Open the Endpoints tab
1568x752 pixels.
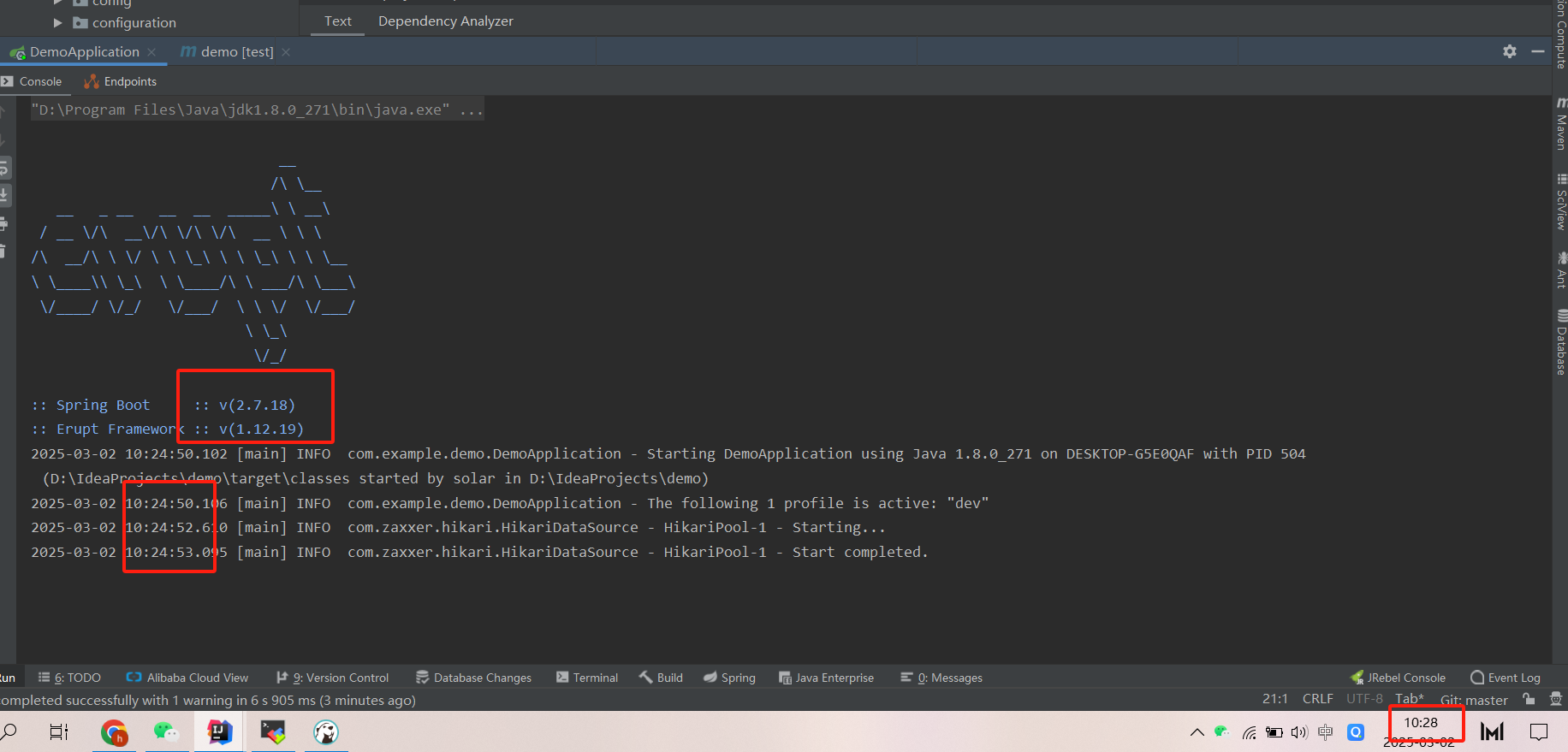coord(121,81)
